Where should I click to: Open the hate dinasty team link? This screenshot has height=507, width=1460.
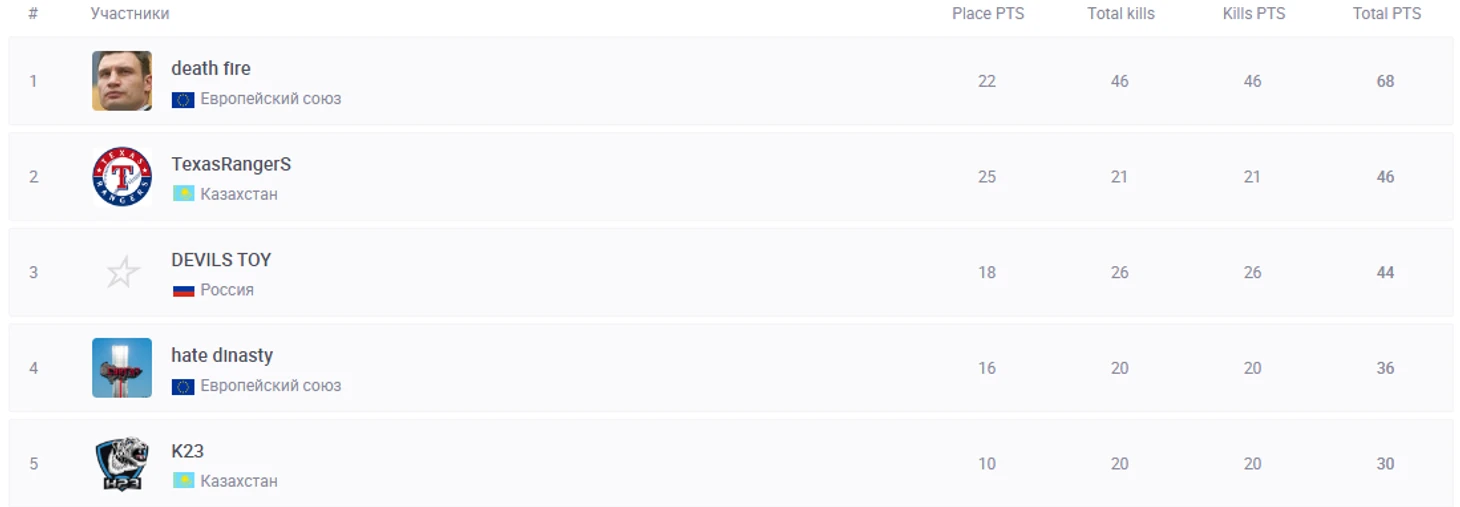[222, 355]
